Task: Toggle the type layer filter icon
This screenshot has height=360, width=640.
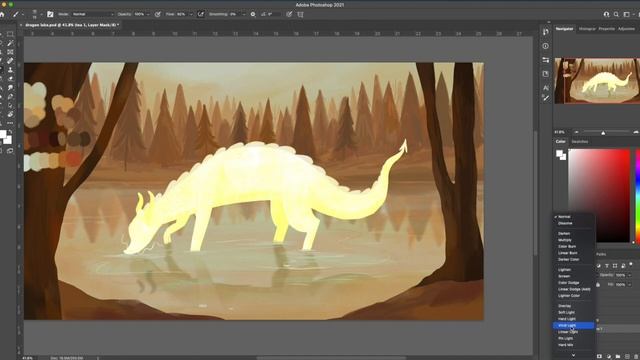Action: (607, 266)
